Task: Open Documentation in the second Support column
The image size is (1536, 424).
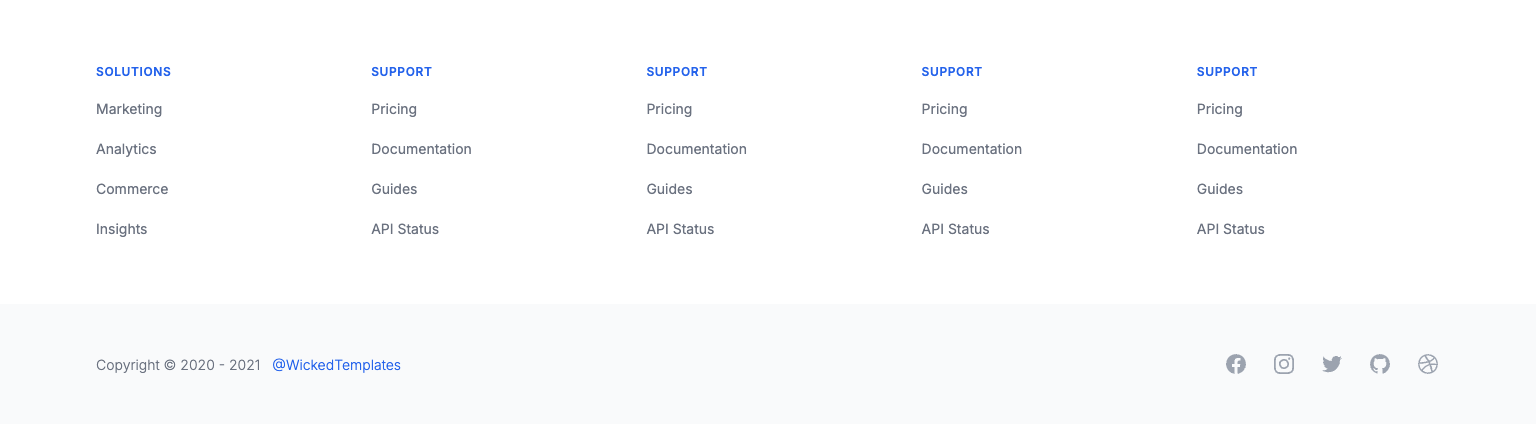Action: [x=696, y=149]
